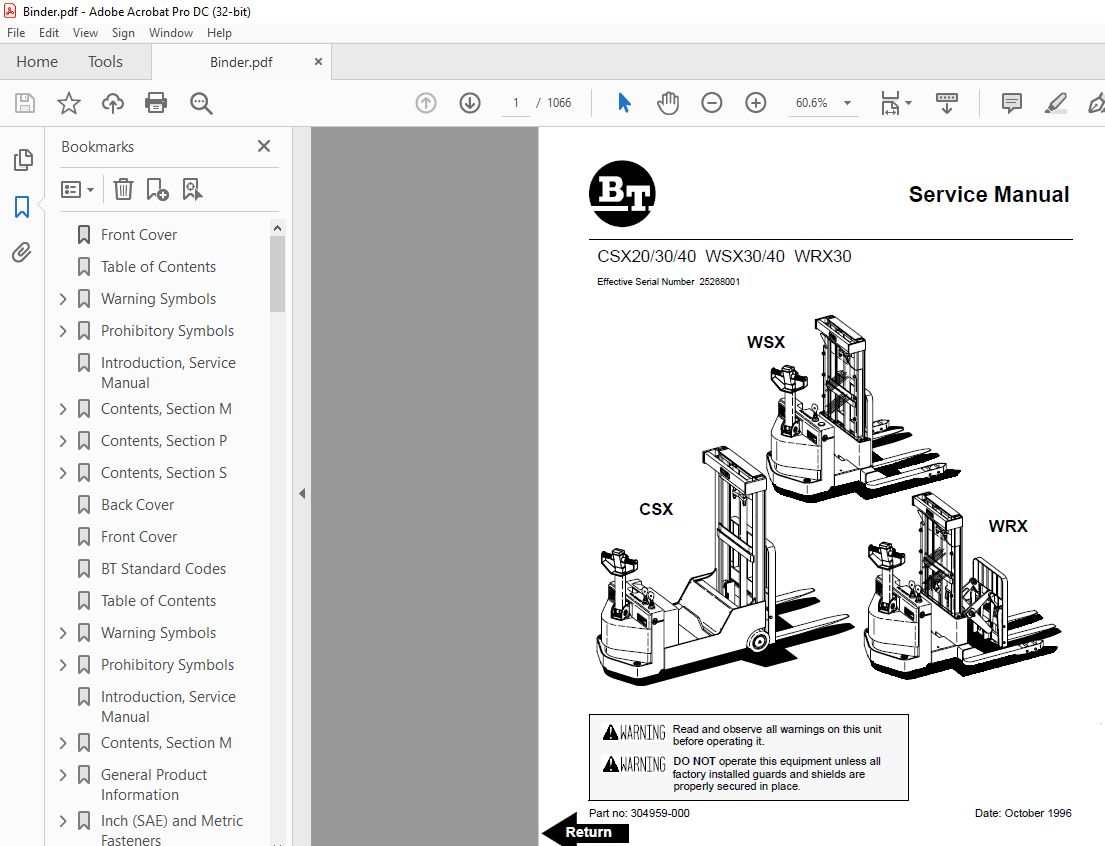Add a comment sticky note
1105x846 pixels.
(x=1012, y=103)
